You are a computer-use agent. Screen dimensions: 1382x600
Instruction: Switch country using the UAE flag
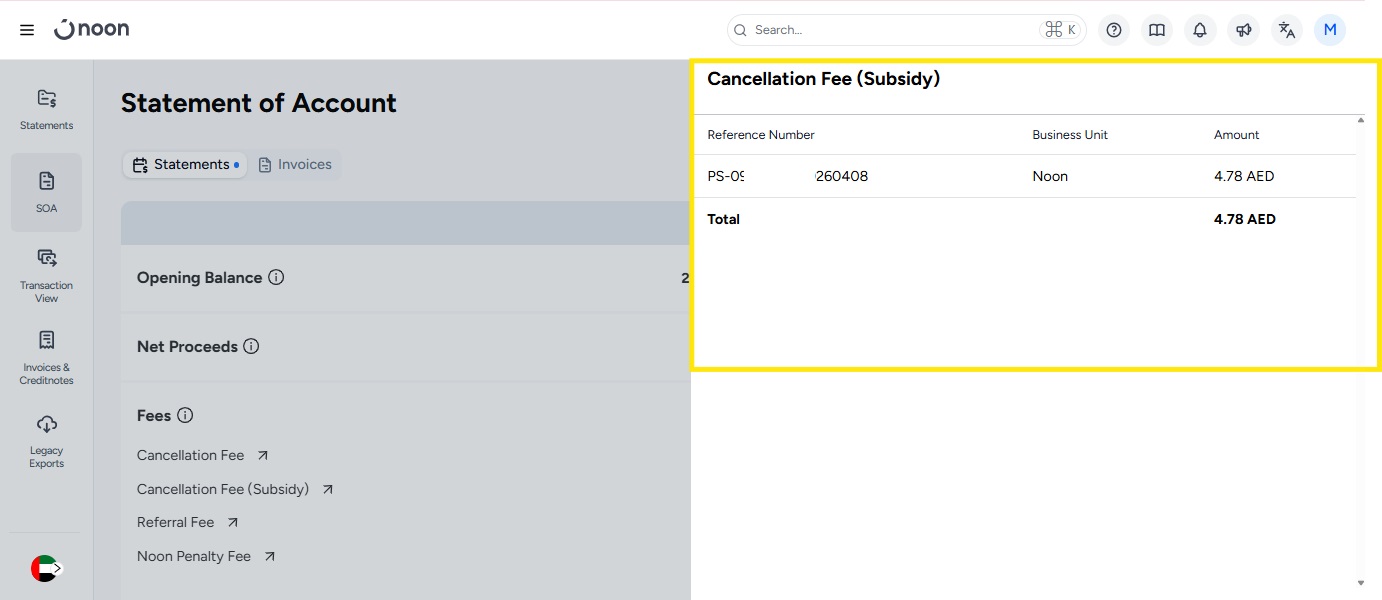click(x=46, y=568)
